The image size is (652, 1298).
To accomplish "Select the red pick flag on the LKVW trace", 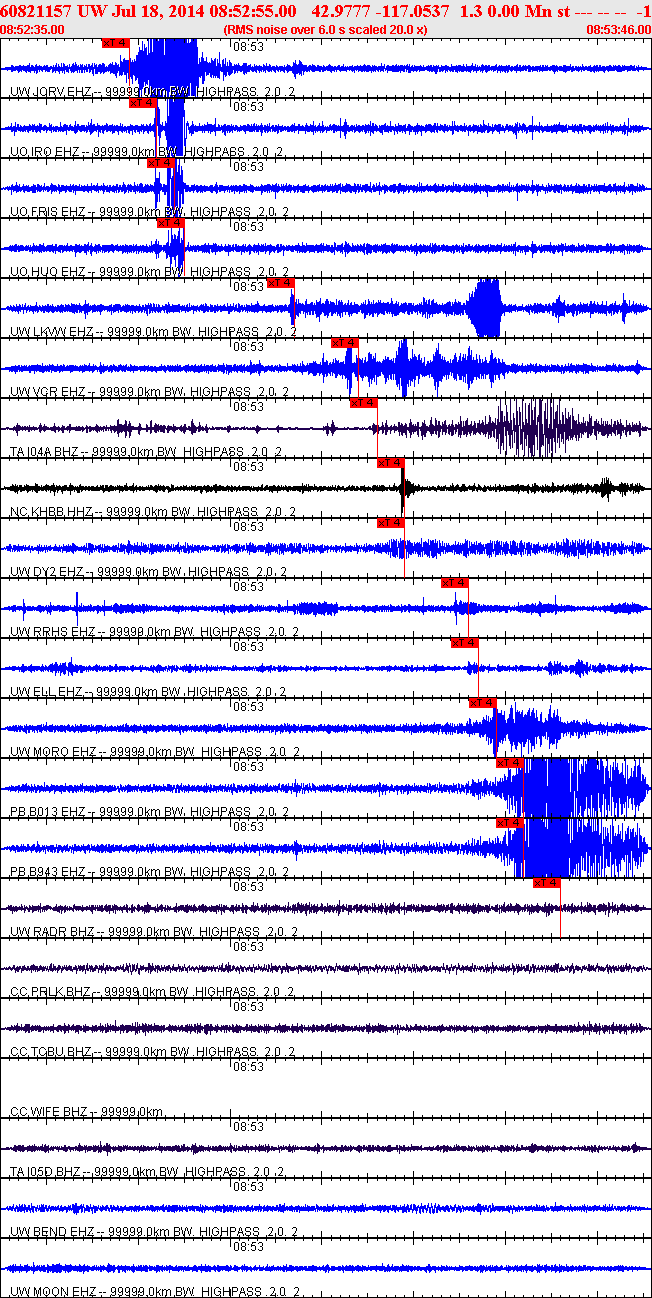I will click(279, 283).
